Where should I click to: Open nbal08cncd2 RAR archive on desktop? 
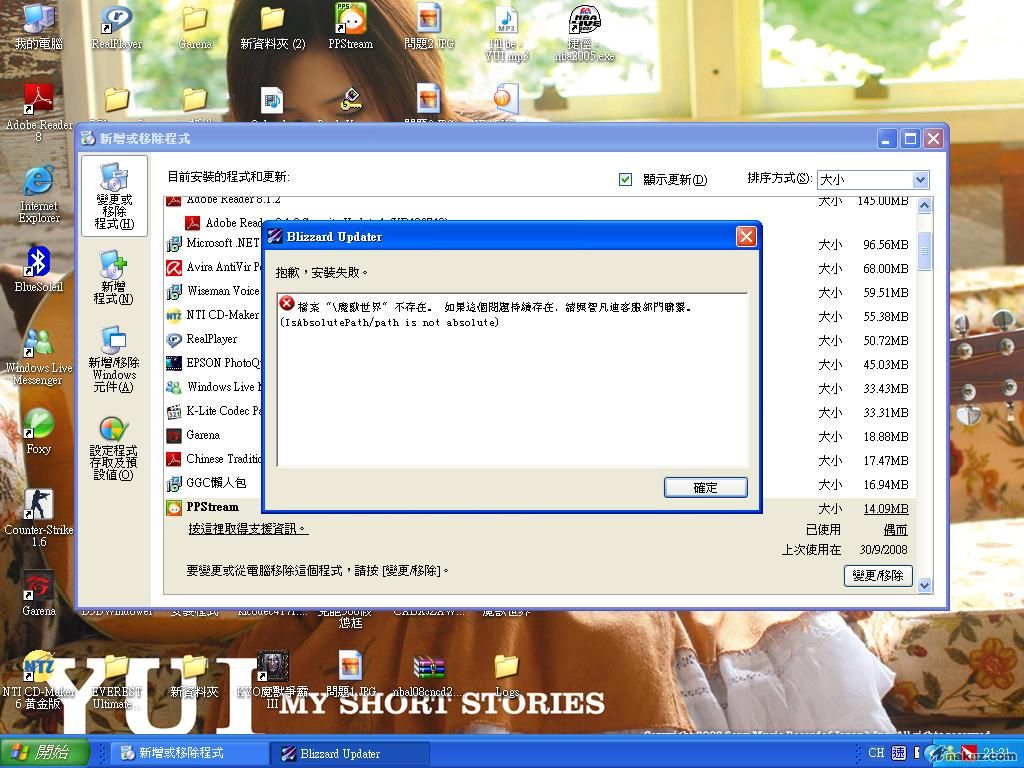pos(429,675)
